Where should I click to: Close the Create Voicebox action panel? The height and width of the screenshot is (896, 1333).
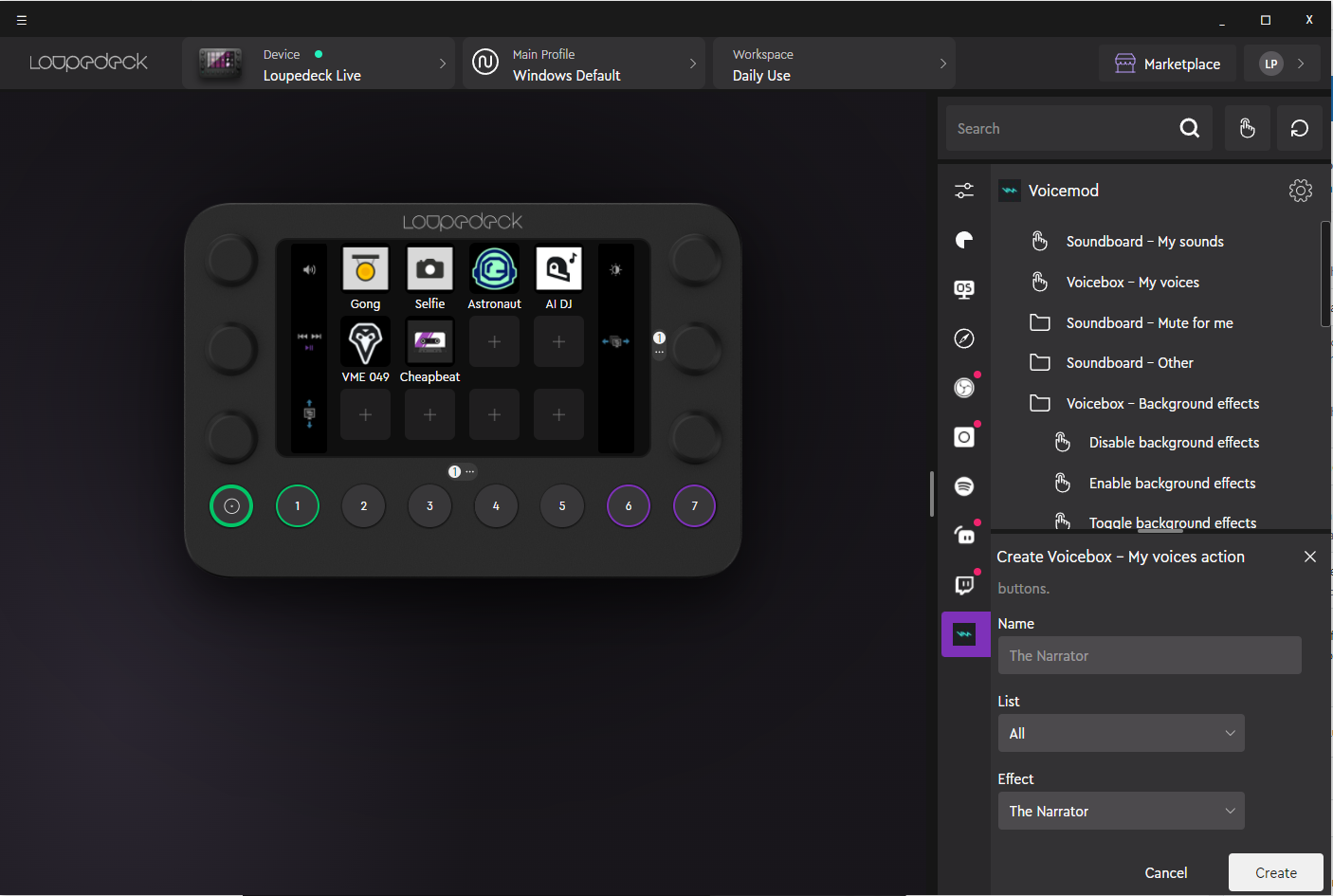[1310, 557]
